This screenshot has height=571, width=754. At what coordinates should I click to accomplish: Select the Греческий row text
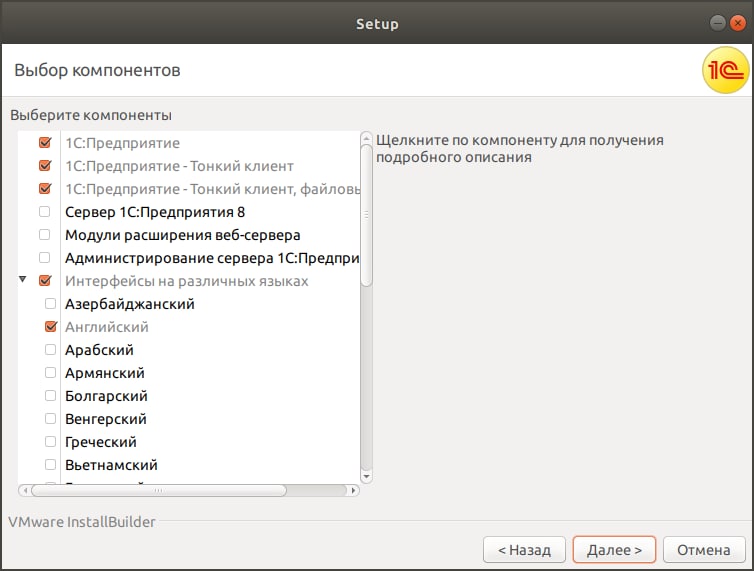click(101, 442)
